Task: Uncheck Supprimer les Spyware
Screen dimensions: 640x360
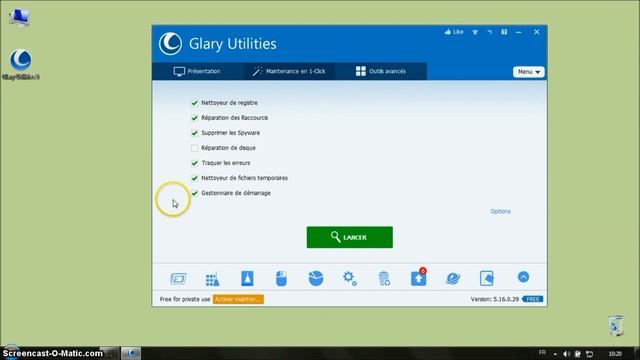Action: coord(195,133)
